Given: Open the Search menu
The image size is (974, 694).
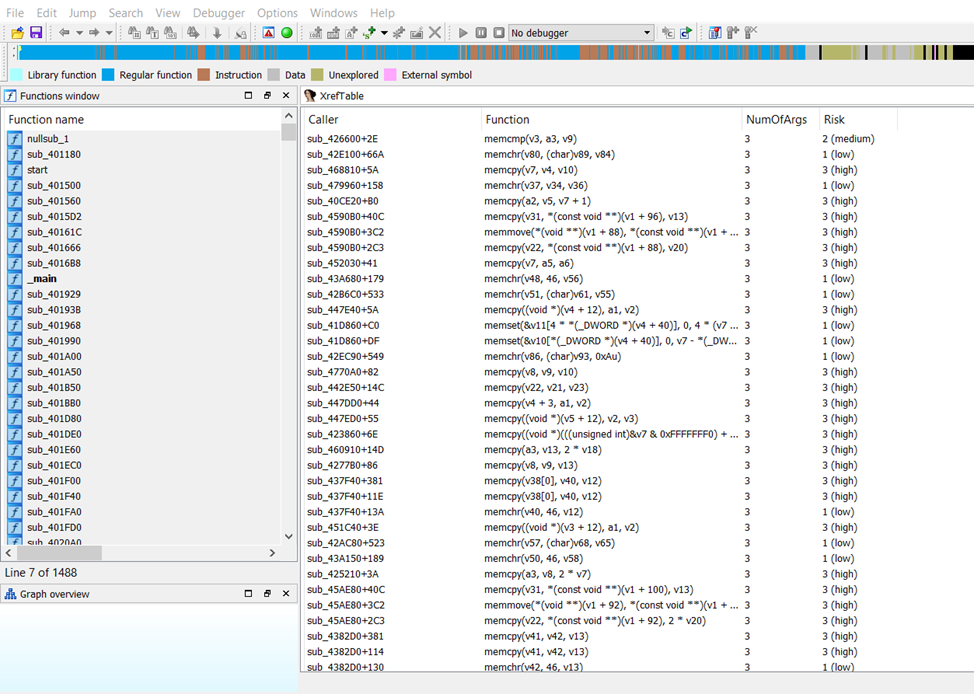Looking at the screenshot, I should click(x=125, y=12).
